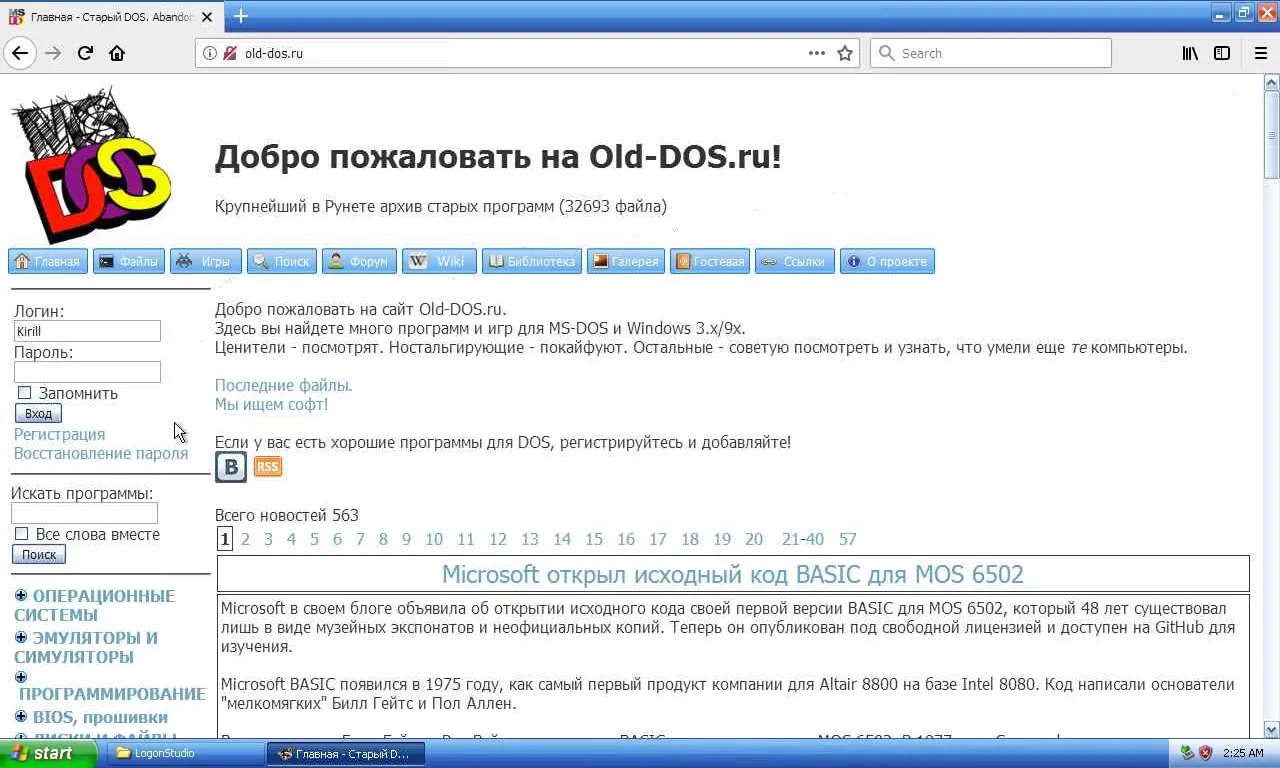
Task: Open the page actions three-dot menu
Action: [817, 53]
